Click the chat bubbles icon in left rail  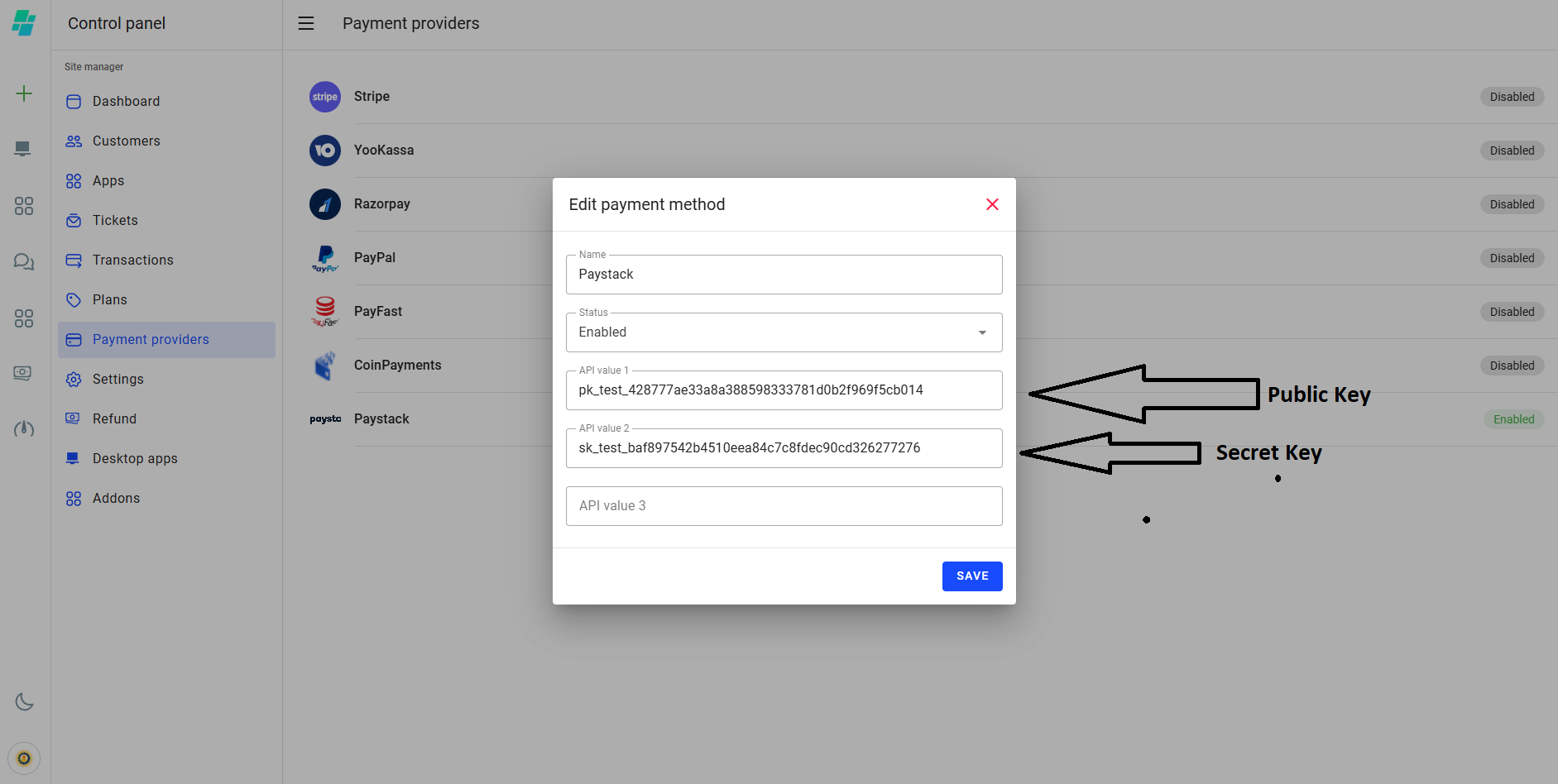tap(24, 262)
